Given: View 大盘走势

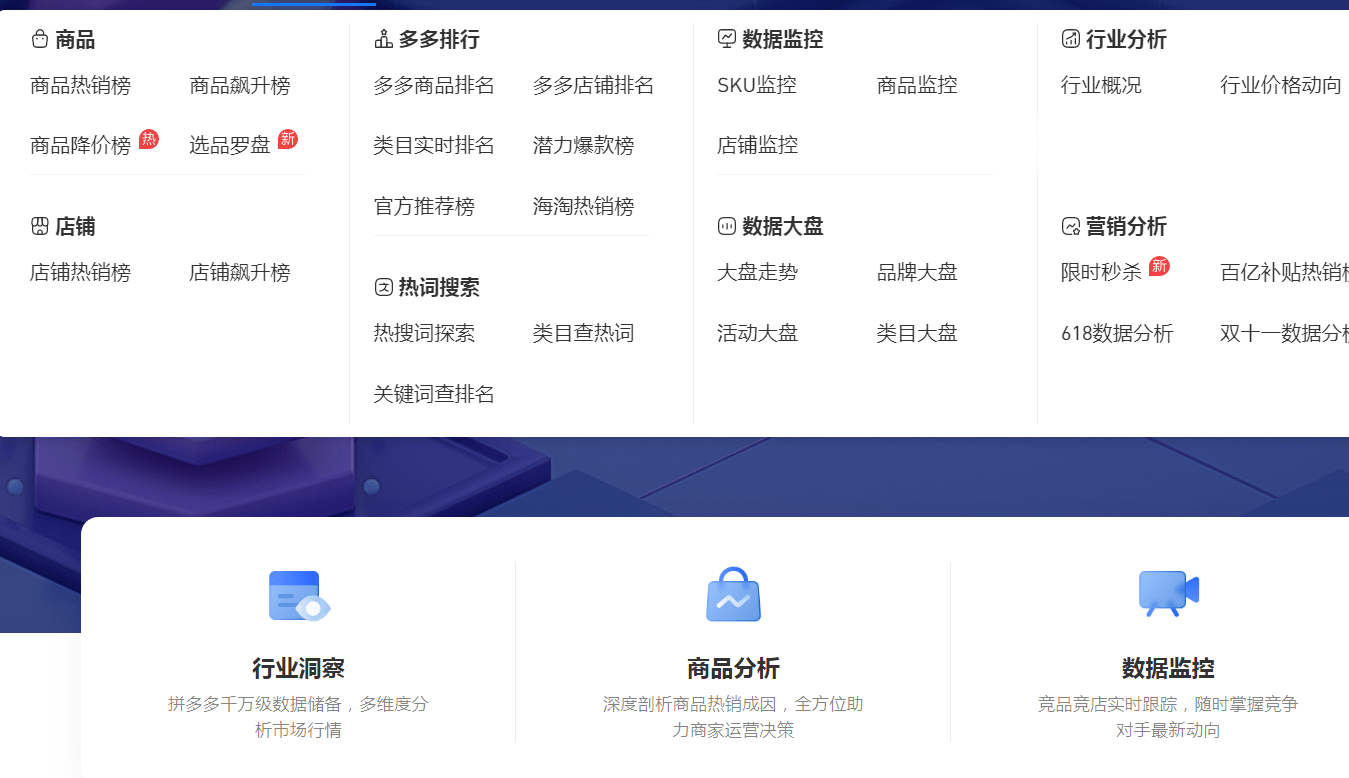Looking at the screenshot, I should pyautogui.click(x=757, y=273).
